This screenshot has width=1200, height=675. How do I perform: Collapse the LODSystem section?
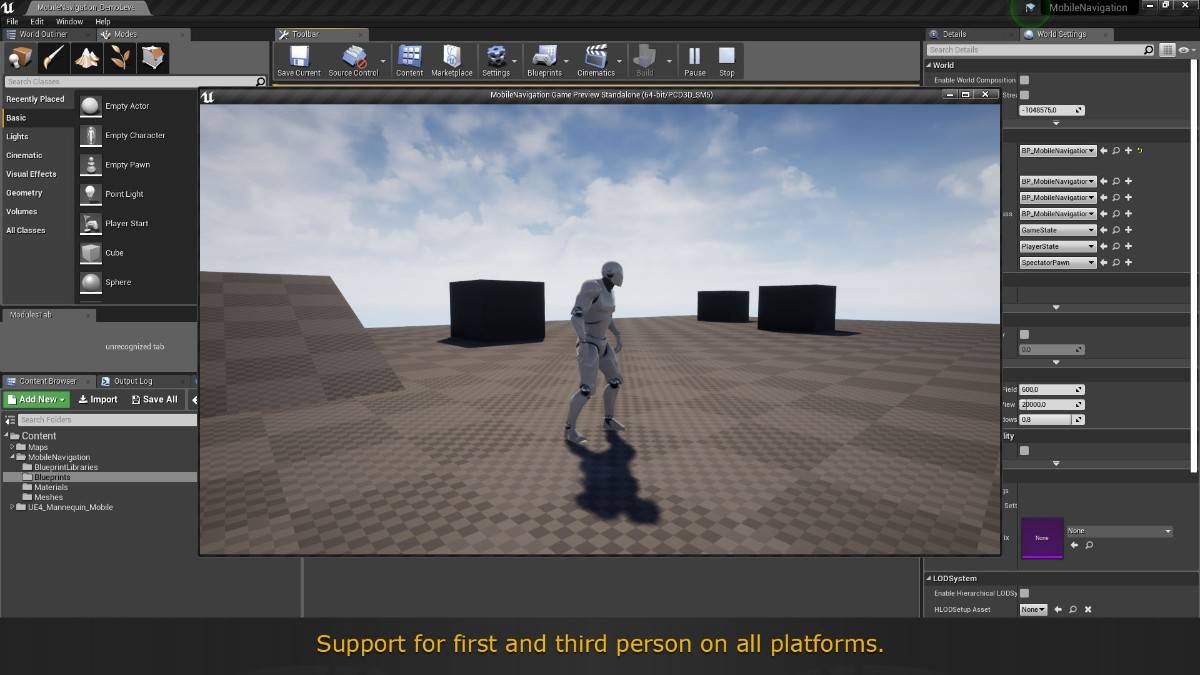(928, 578)
